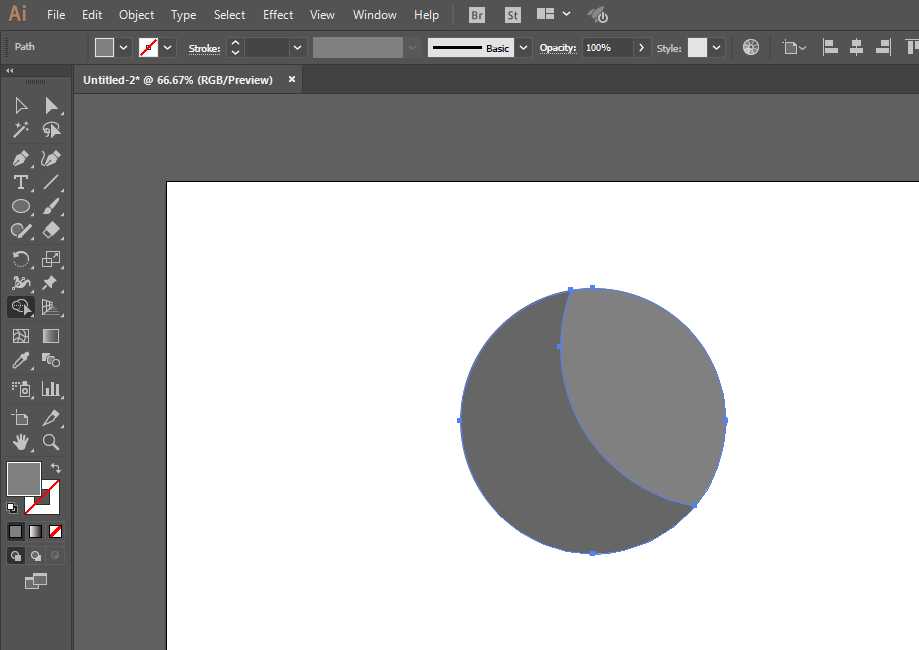Set the paint mode to None
The width and height of the screenshot is (919, 650).
[x=56, y=531]
